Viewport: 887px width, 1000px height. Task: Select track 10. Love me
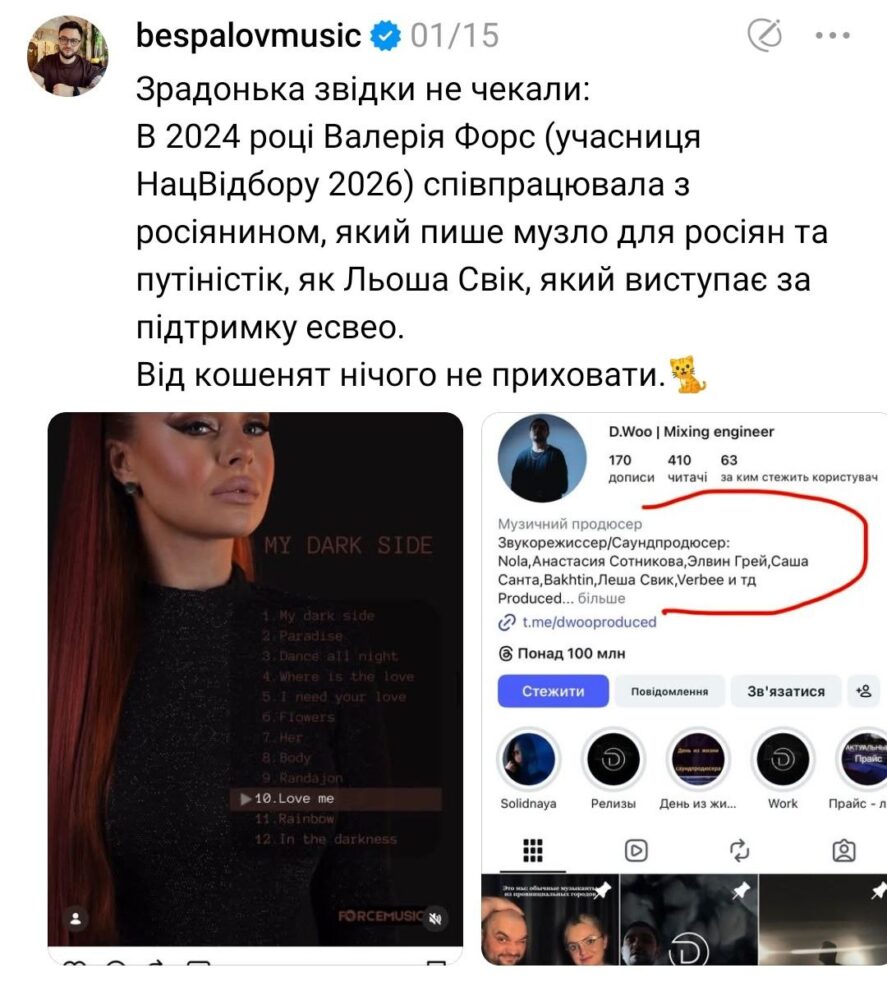coord(336,798)
